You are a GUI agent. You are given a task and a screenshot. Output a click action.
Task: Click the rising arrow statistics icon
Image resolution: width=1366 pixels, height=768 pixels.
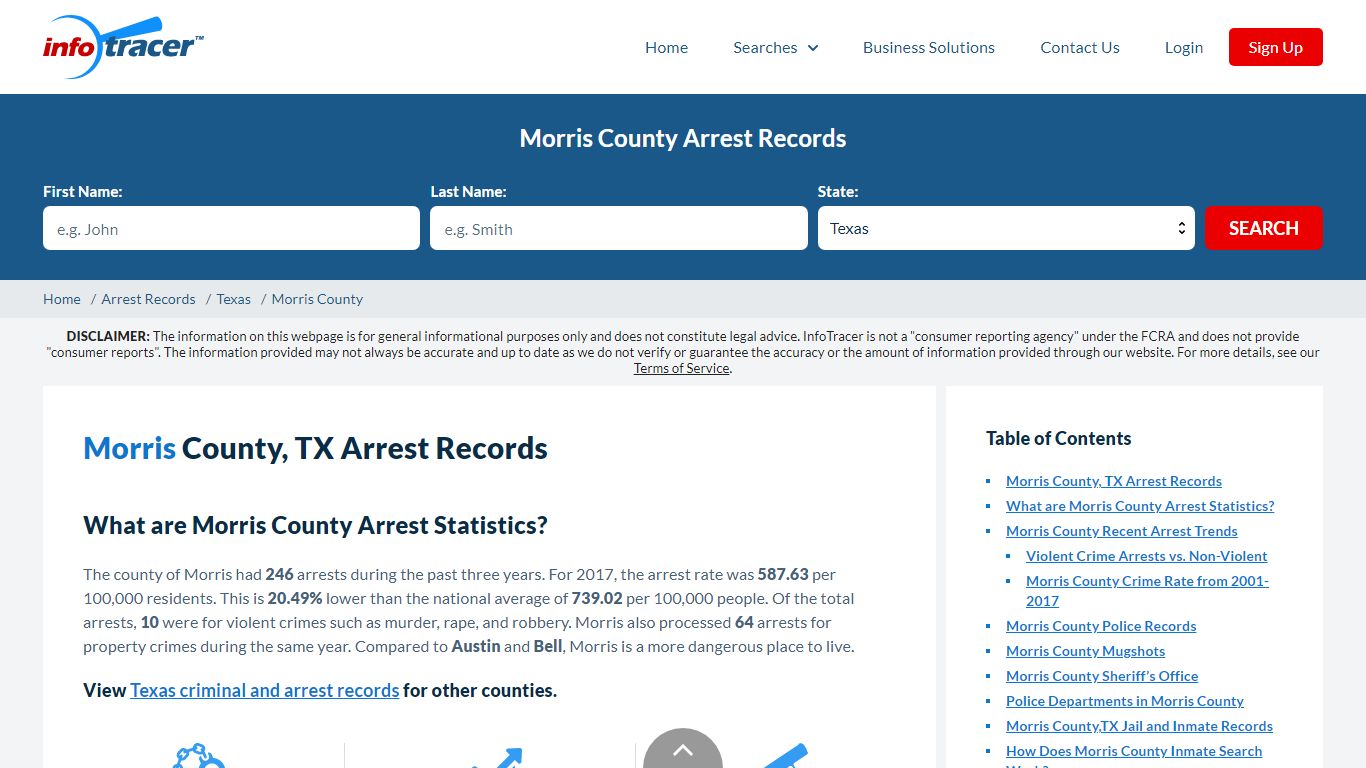(498, 758)
